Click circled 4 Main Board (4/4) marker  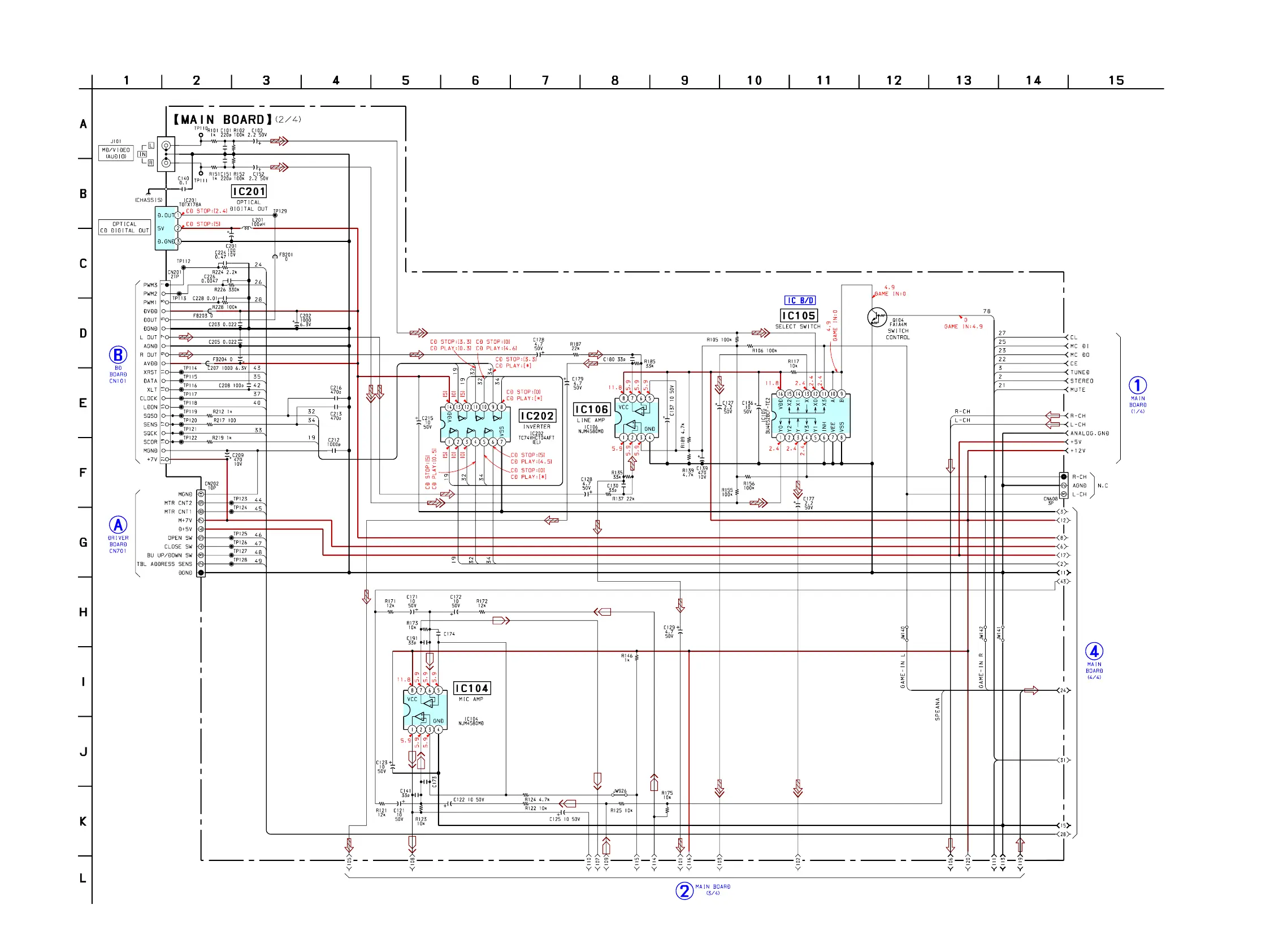click(1094, 651)
